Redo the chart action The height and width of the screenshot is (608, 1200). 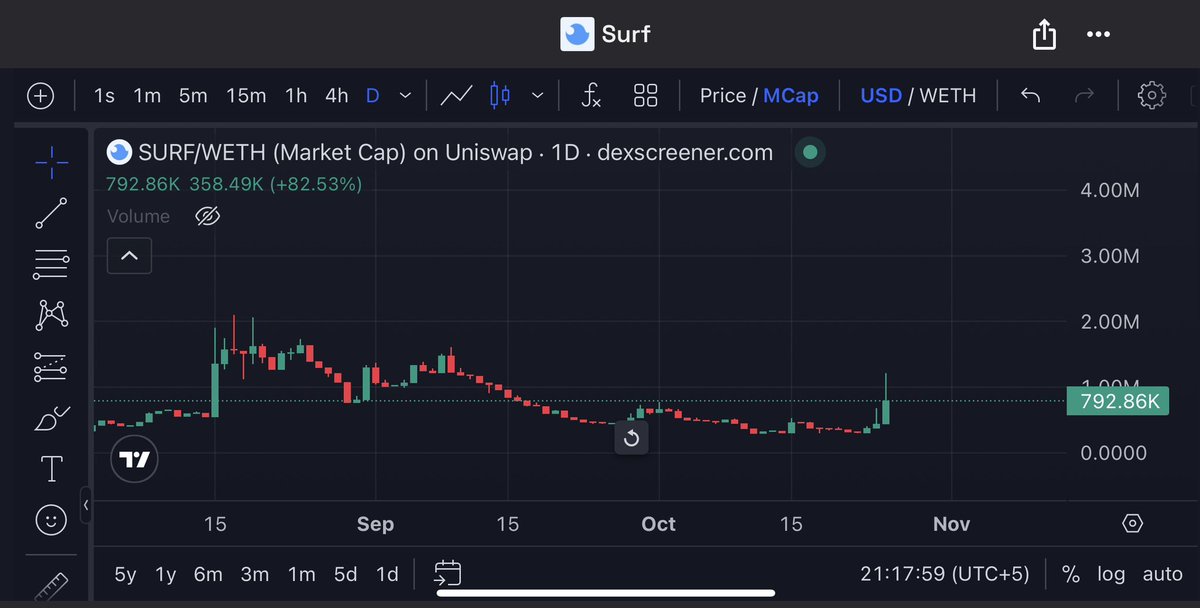(1084, 96)
